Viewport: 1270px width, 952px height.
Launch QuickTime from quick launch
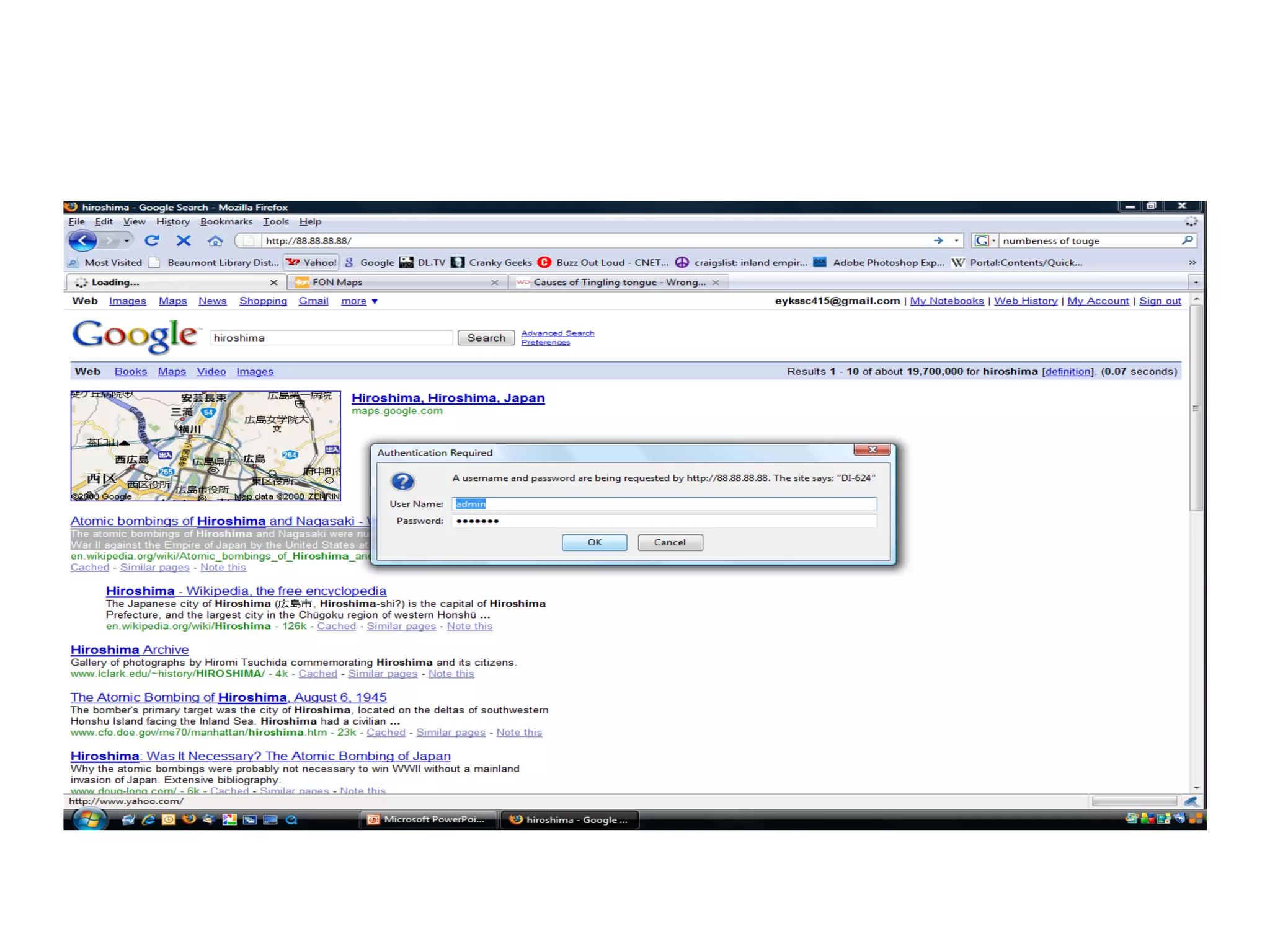pos(291,819)
